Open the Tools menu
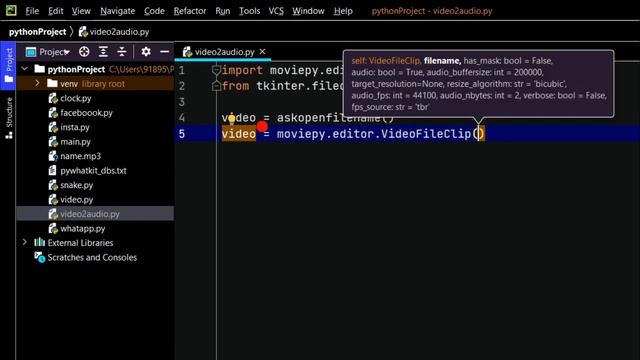 pos(249,11)
